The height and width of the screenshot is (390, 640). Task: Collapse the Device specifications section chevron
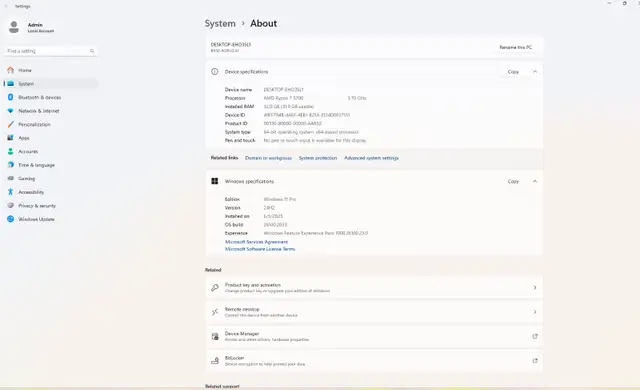[535, 72]
